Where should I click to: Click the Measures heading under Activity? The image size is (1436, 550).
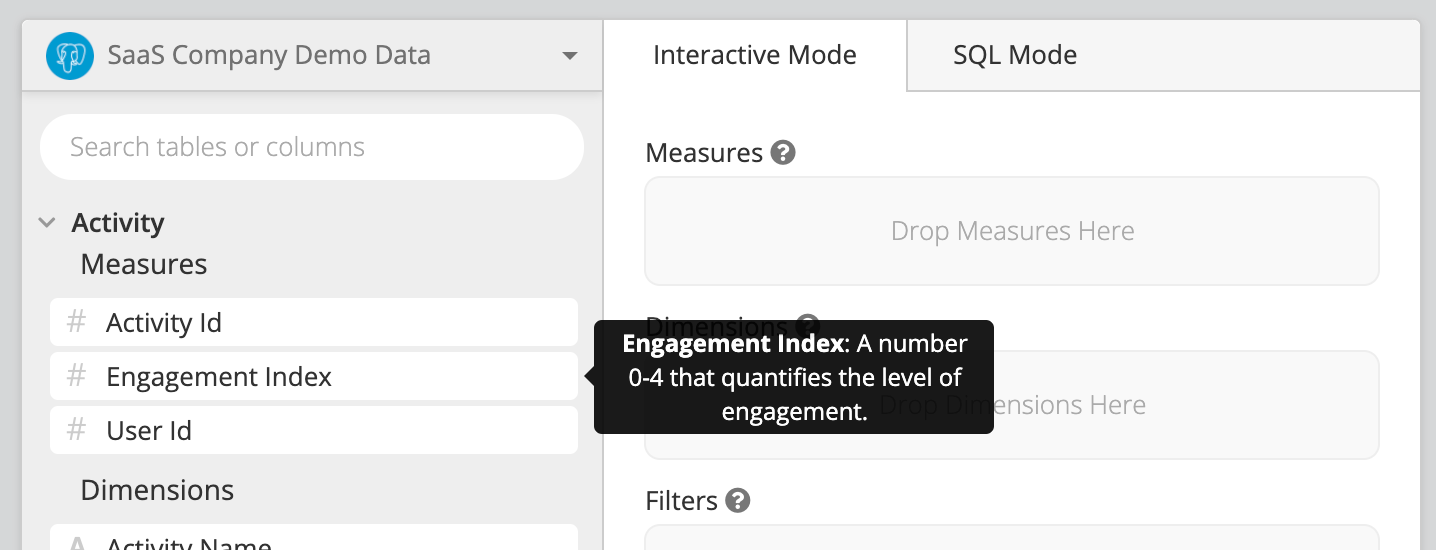tap(144, 264)
